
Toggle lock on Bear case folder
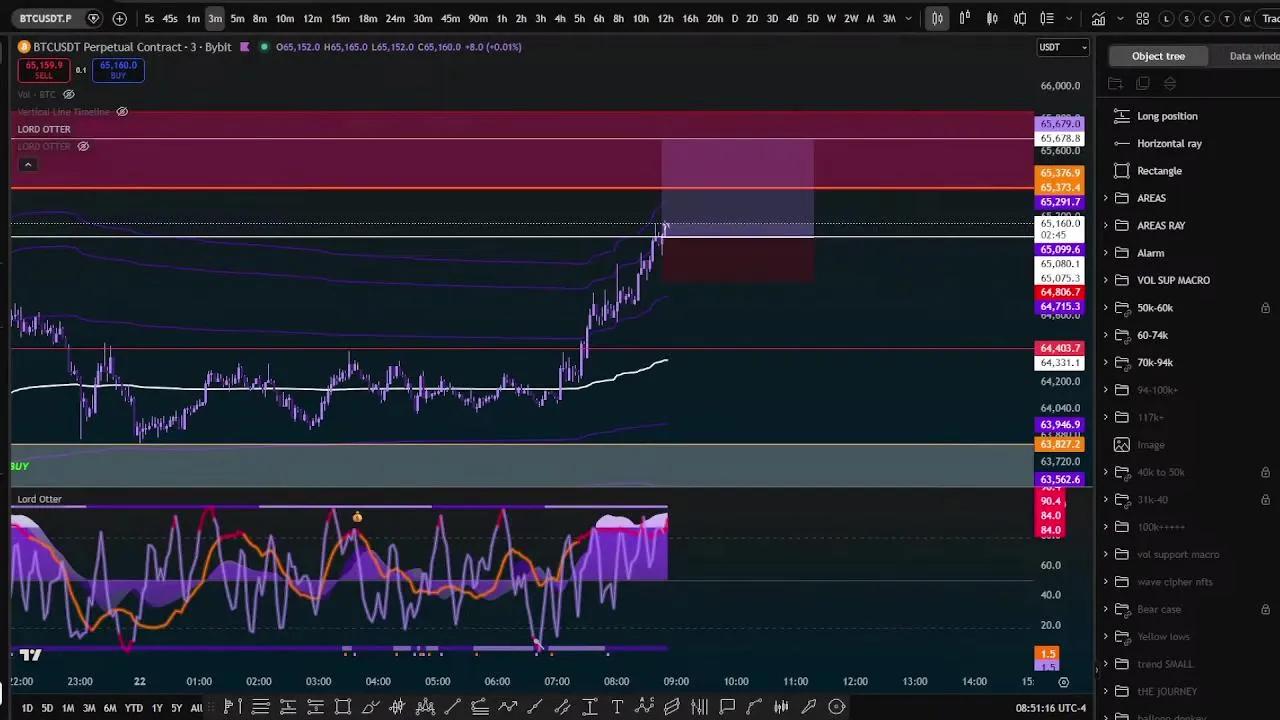pos(1265,609)
